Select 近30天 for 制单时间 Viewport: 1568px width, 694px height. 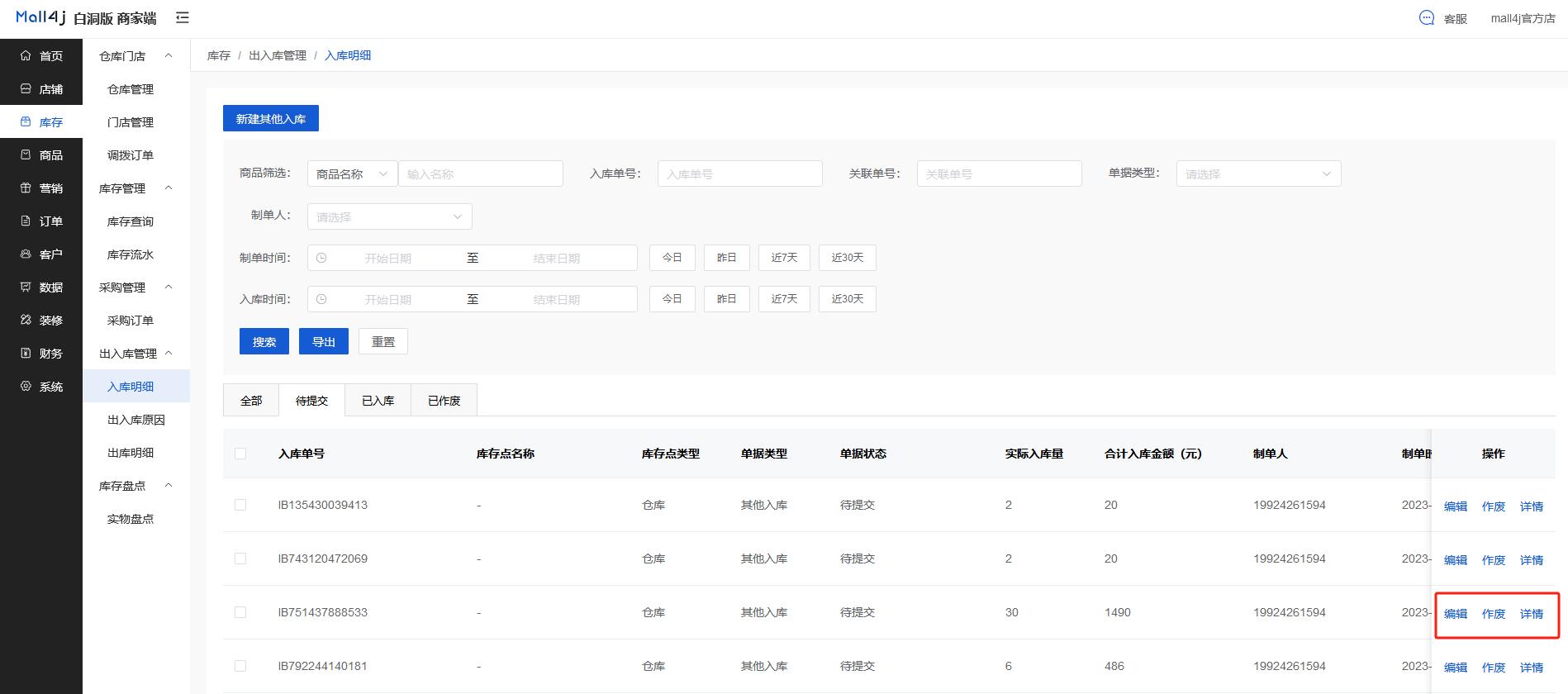pos(848,258)
